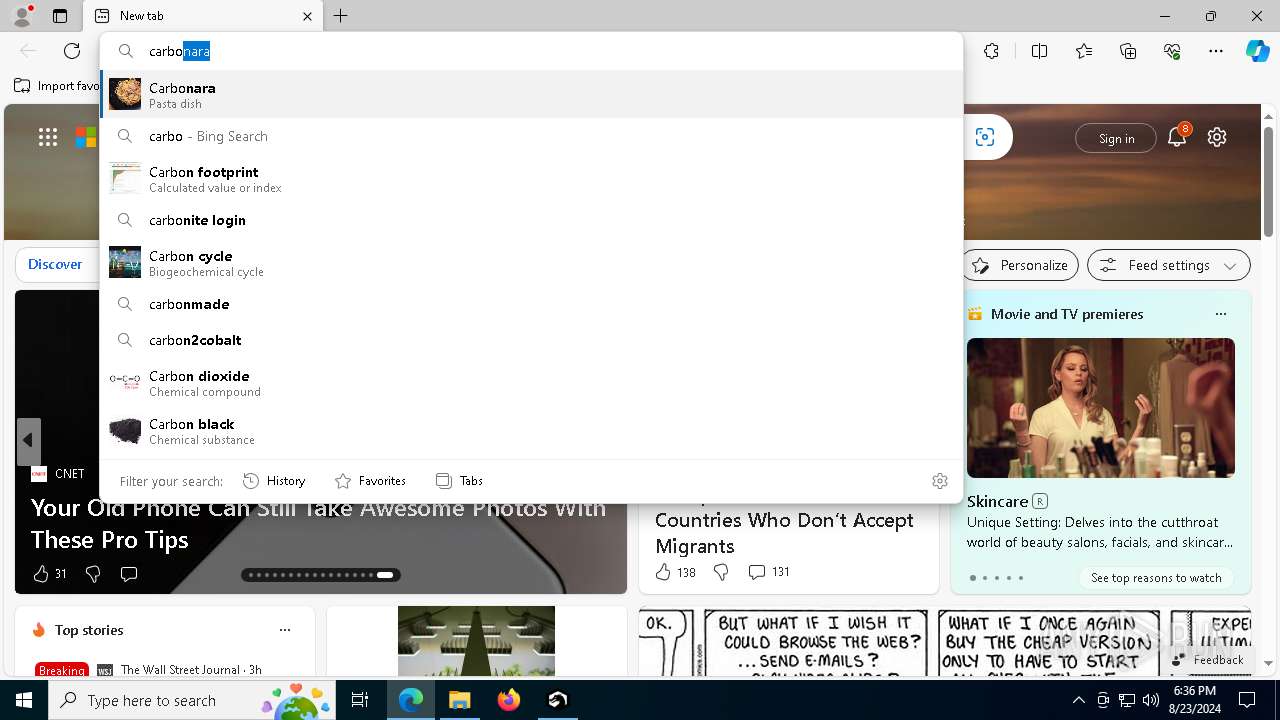Open Favorites star toolbar icon
The width and height of the screenshot is (1280, 720).
1084,51
